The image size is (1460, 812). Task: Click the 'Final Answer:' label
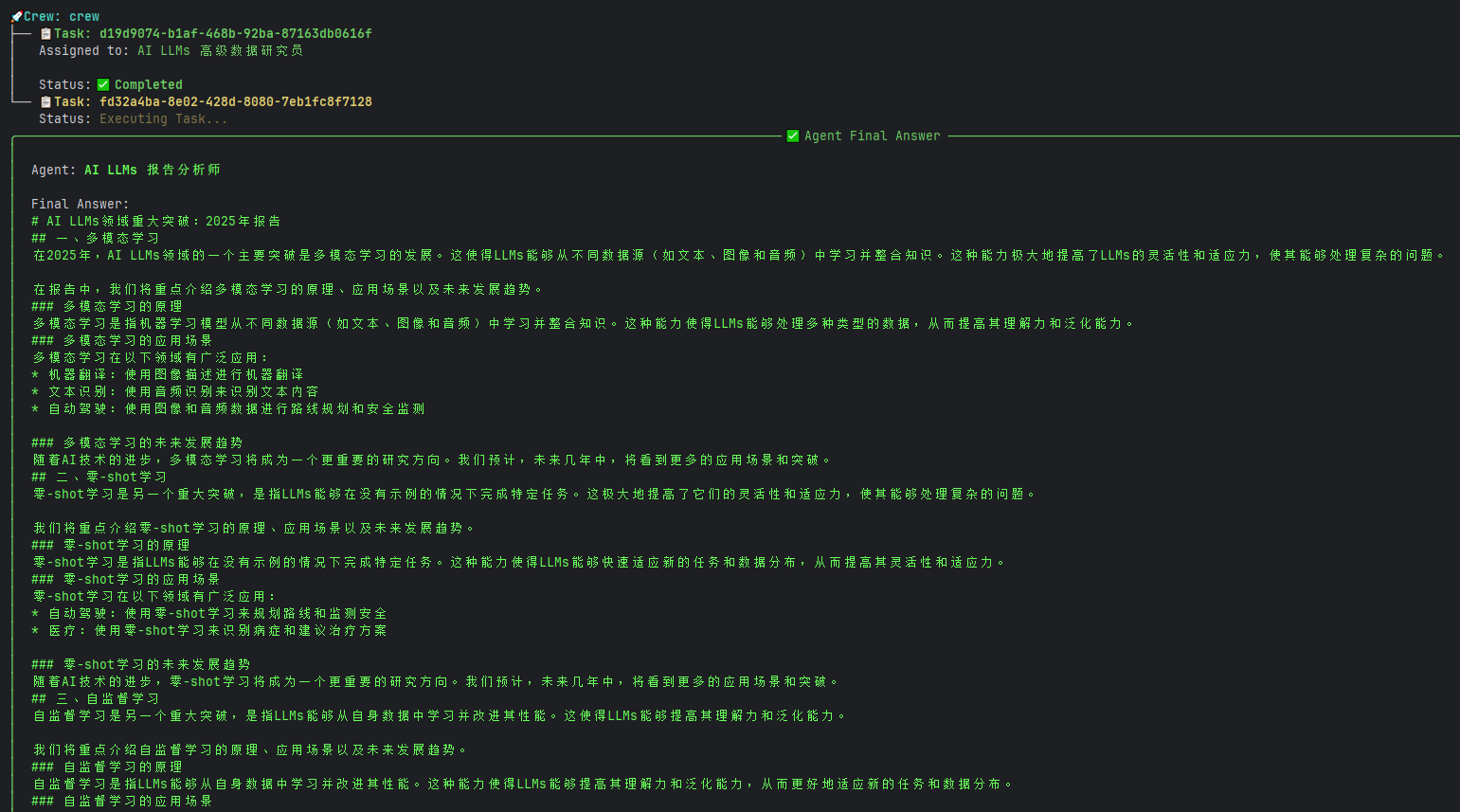[x=81, y=204]
